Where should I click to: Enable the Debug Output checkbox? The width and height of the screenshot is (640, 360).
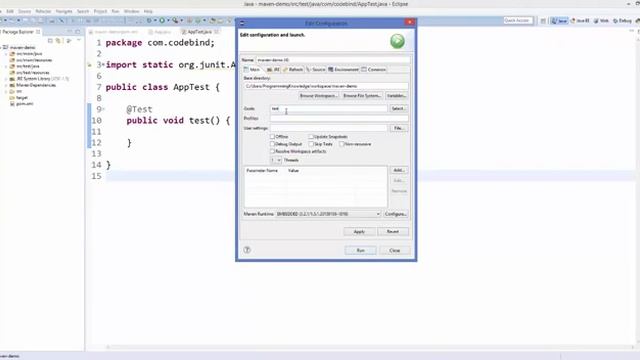coord(272,144)
